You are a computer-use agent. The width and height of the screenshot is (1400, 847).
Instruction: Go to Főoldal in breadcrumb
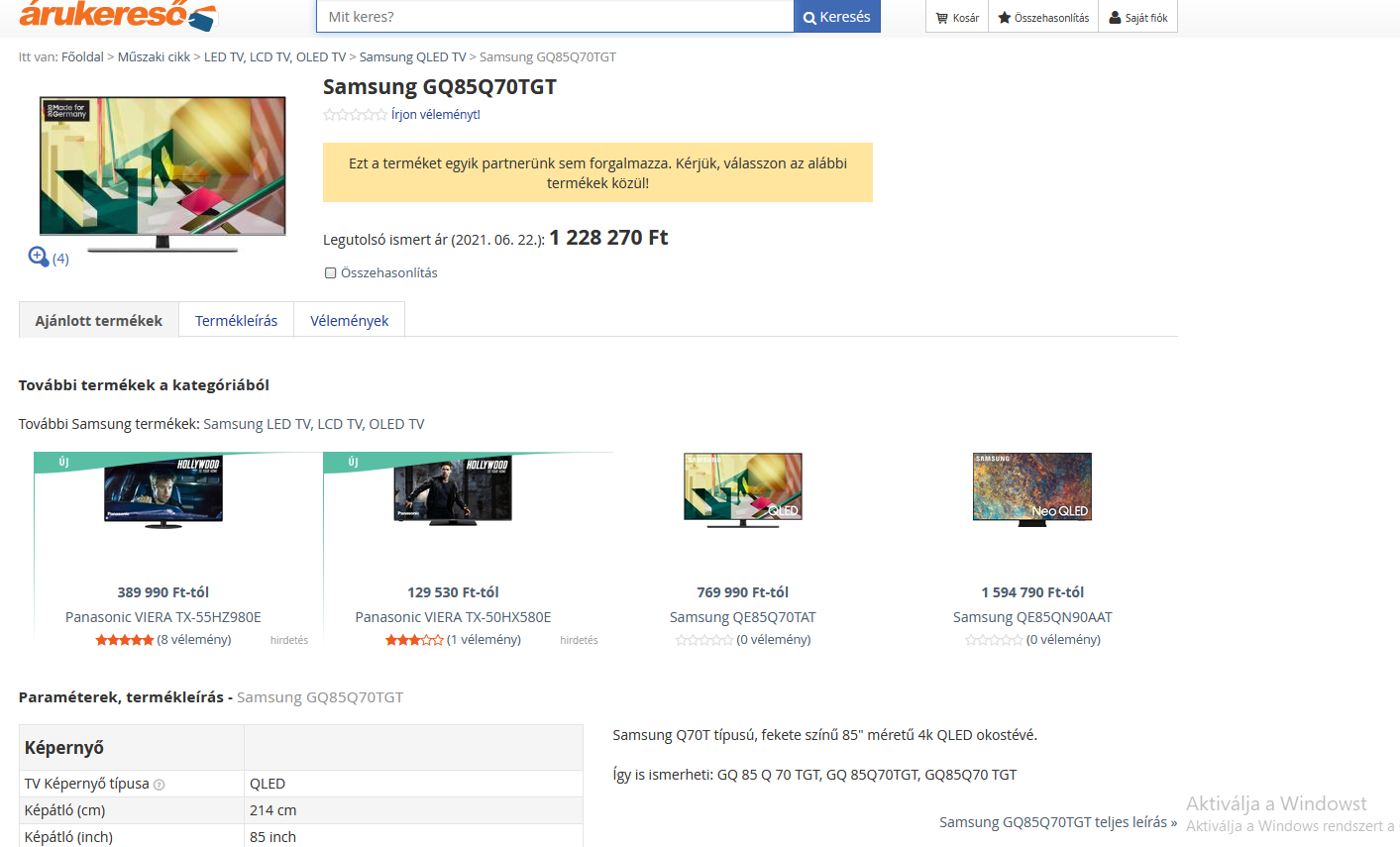(x=82, y=57)
